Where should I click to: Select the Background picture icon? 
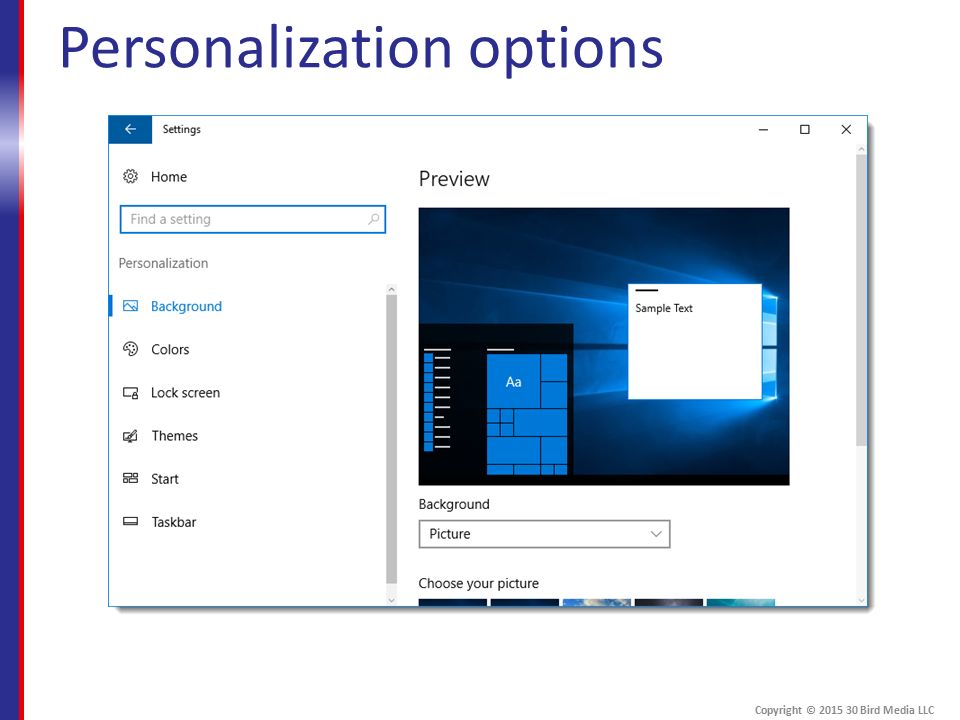tap(130, 306)
